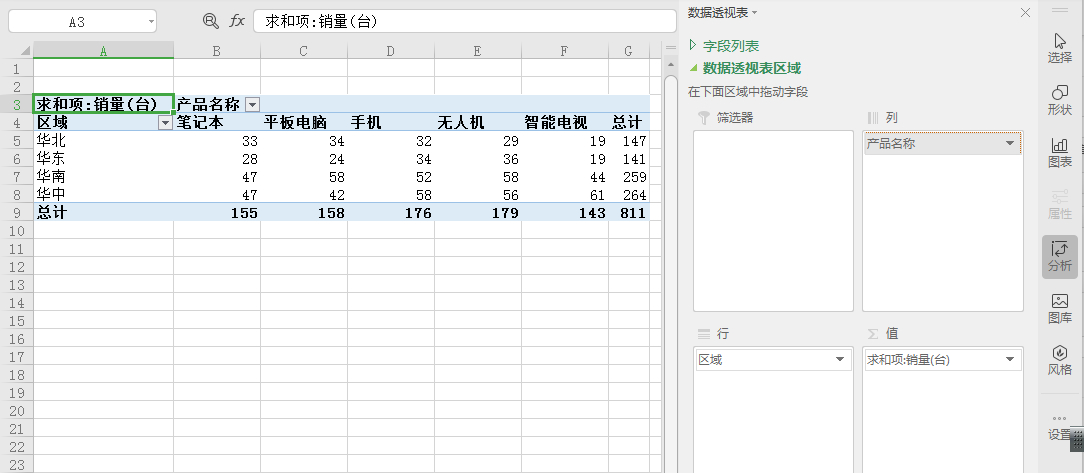Viewport: 1084px width, 473px height.
Task: Click the 华中 row label
Action: [x=103, y=194]
